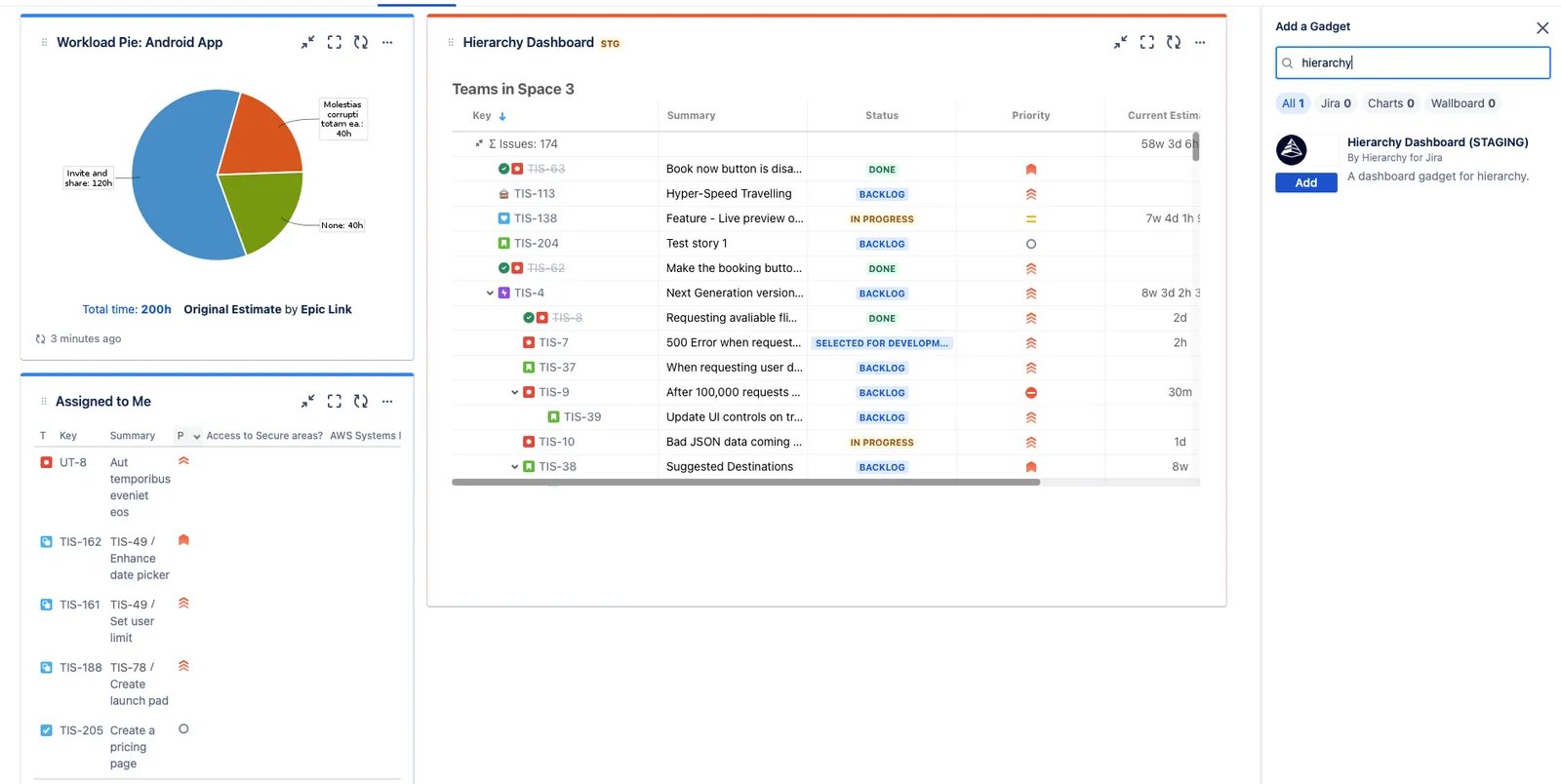
Task: Focus the gadget search field
Action: click(x=1413, y=62)
